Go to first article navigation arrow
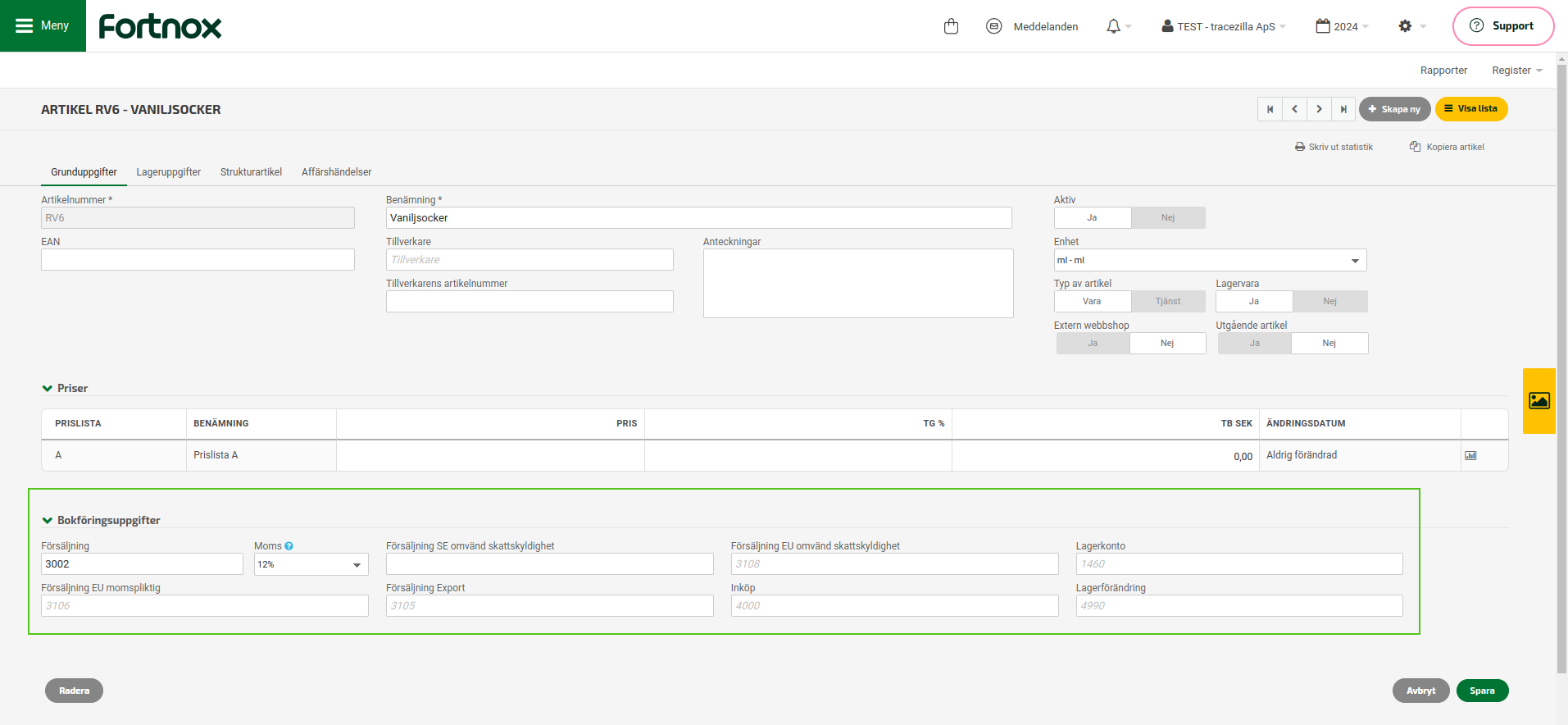 (x=1270, y=109)
